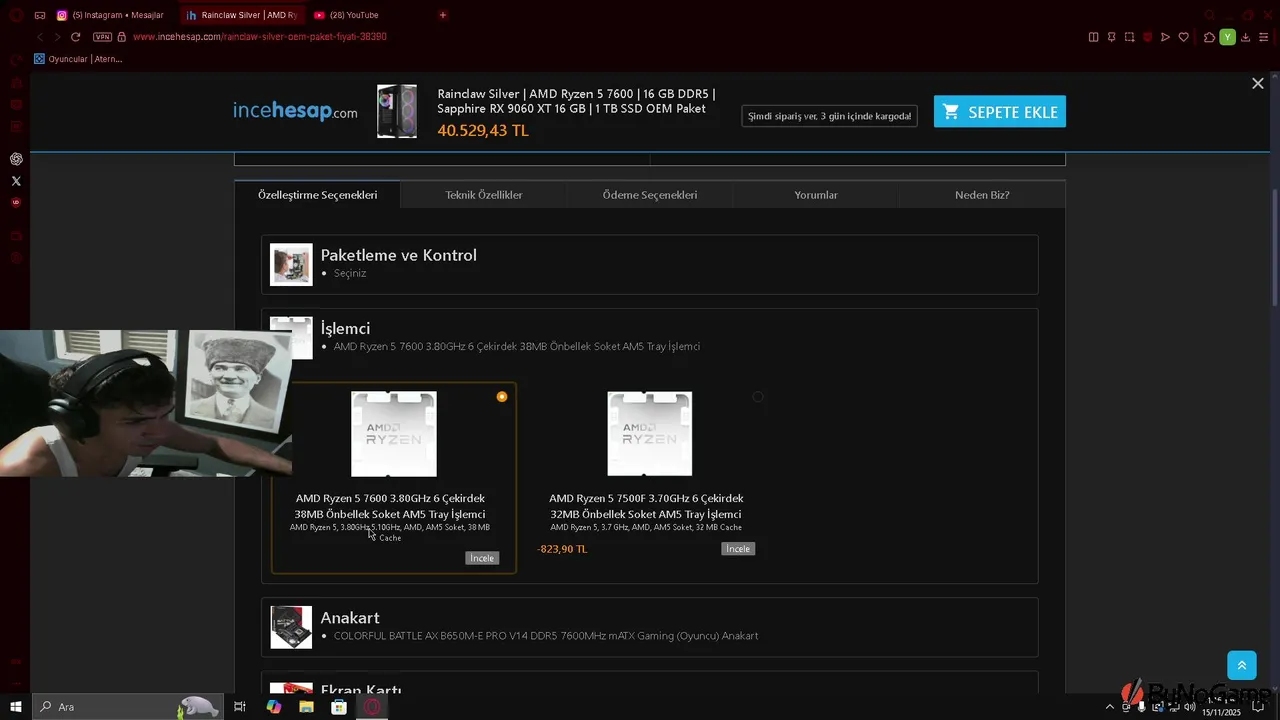1280x720 pixels.
Task: Expand the Anakart section
Action: click(650, 627)
